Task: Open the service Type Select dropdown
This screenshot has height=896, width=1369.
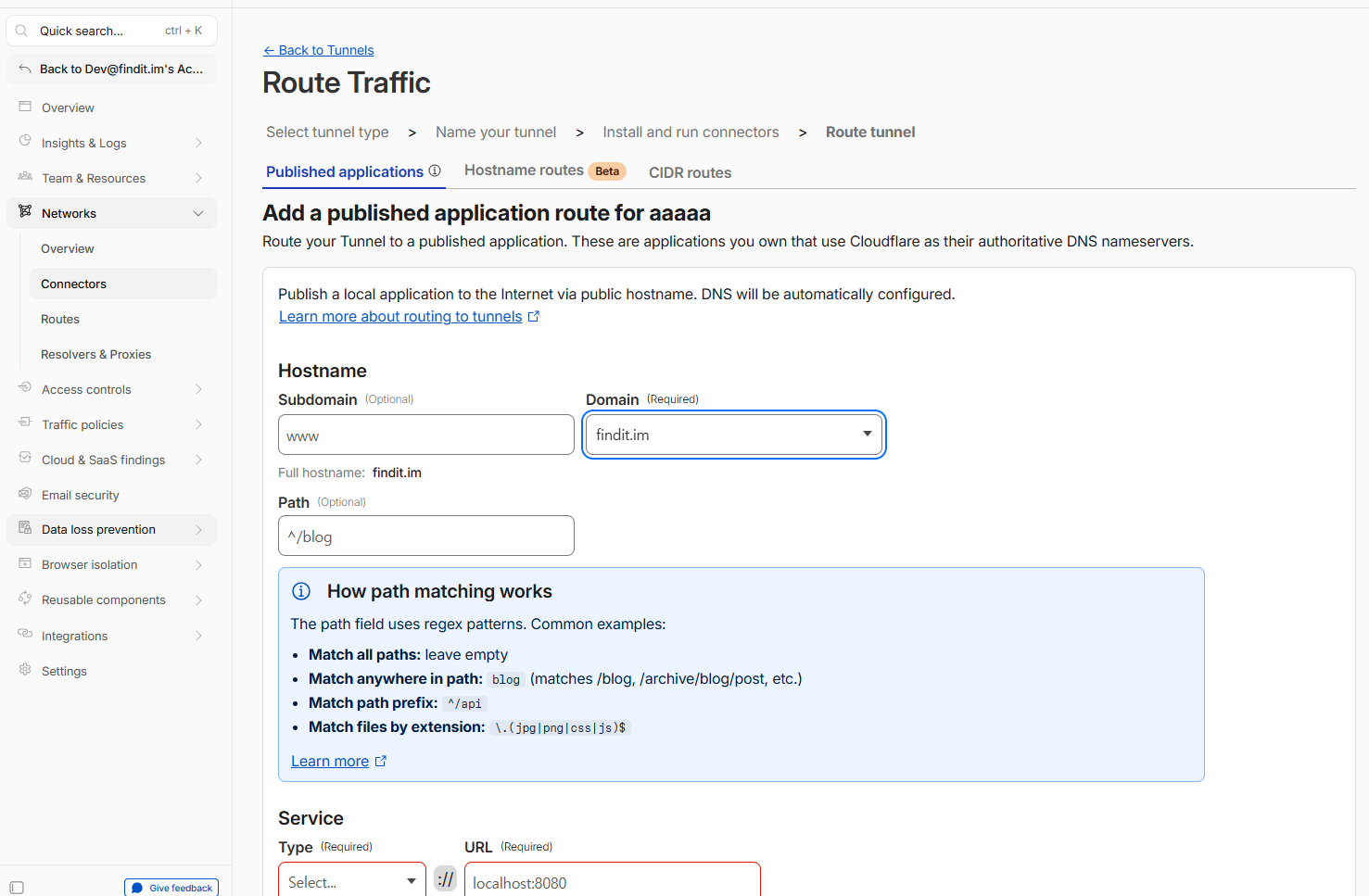Action: click(x=352, y=881)
